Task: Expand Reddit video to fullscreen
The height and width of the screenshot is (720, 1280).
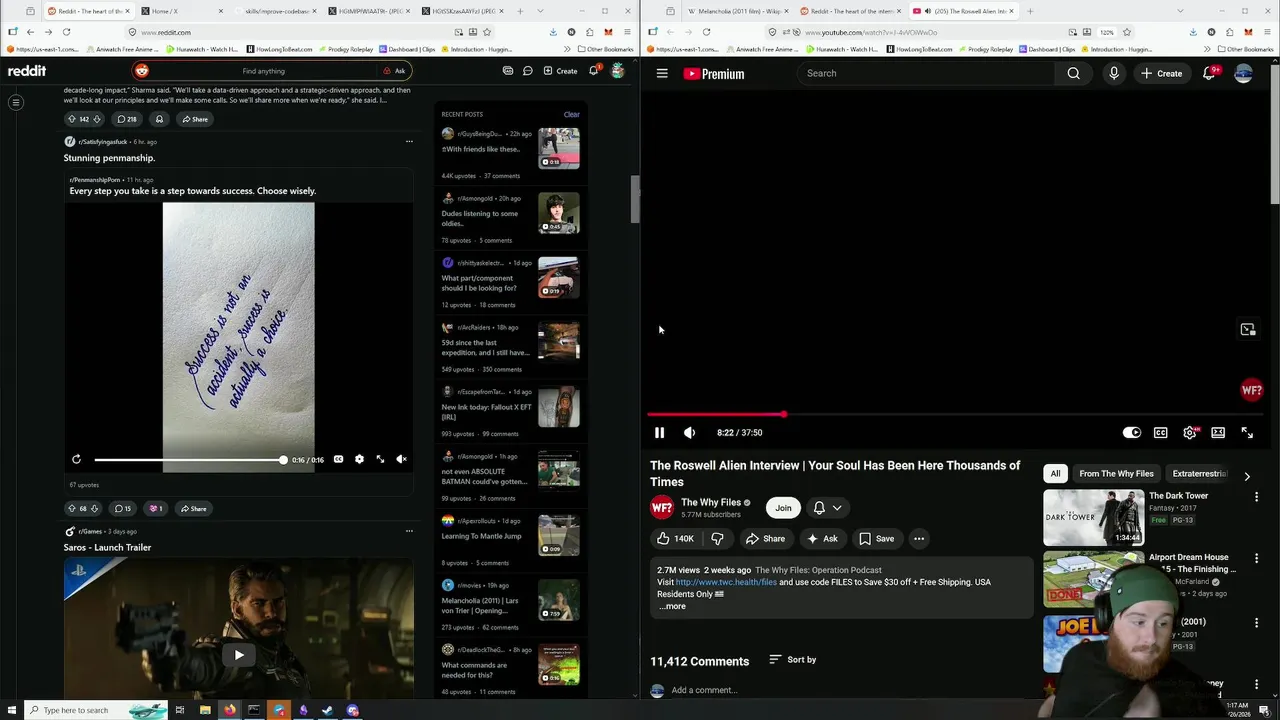Action: click(x=380, y=460)
